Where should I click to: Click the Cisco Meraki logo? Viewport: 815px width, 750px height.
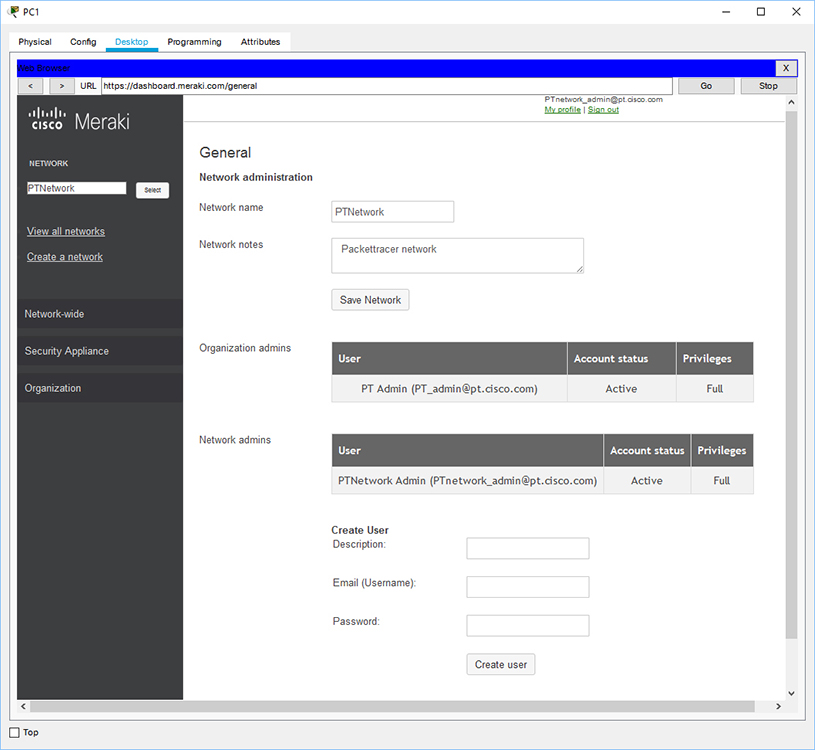pyautogui.click(x=79, y=120)
